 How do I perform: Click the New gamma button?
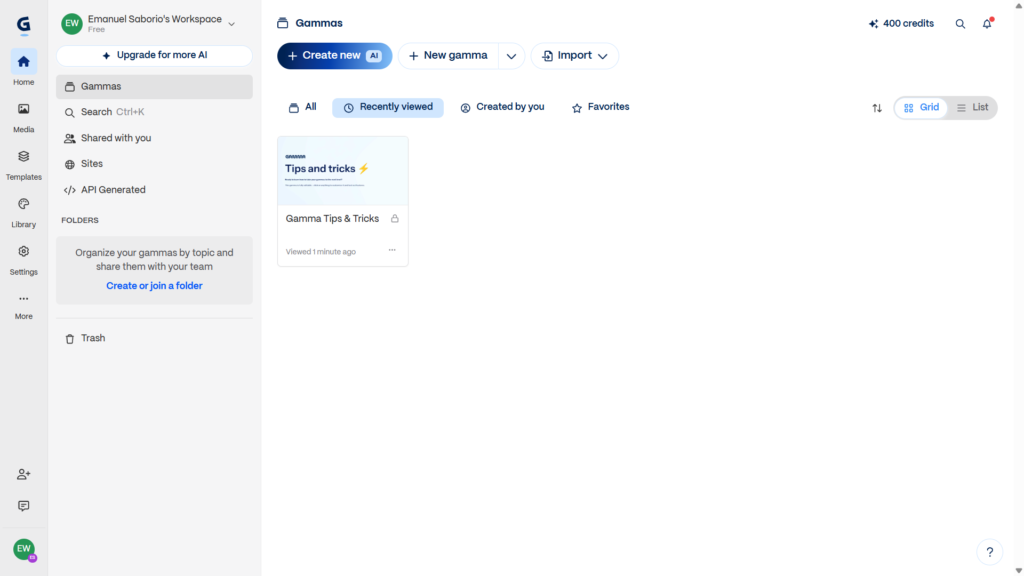tap(448, 56)
